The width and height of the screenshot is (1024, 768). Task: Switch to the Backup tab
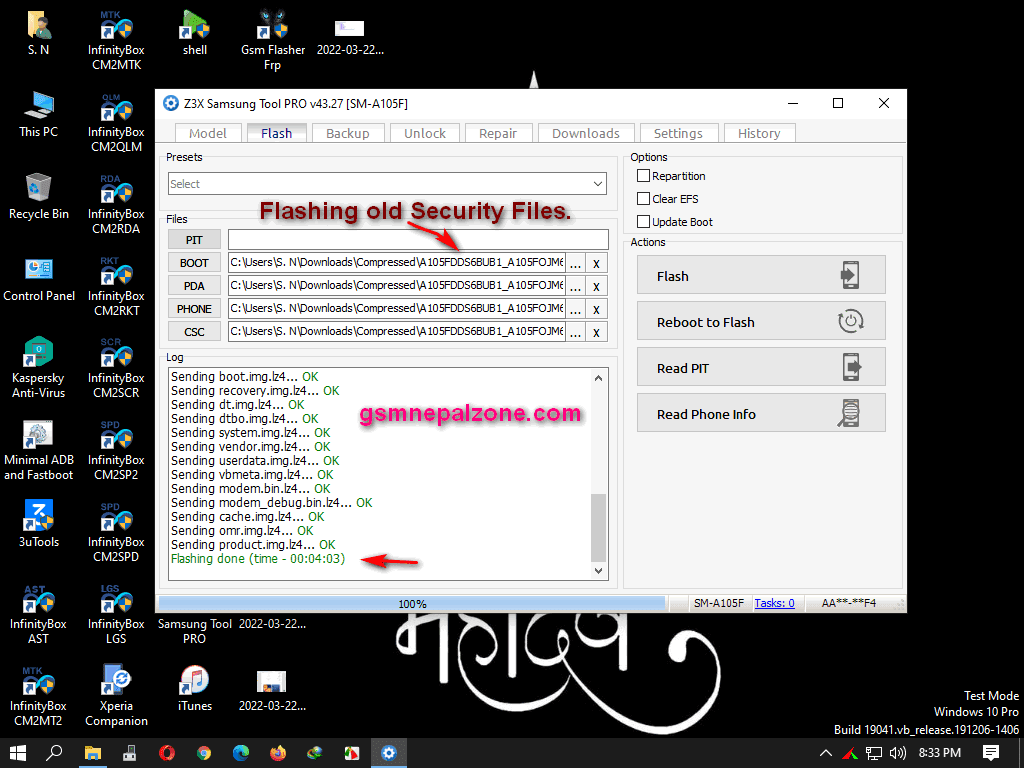click(x=347, y=133)
